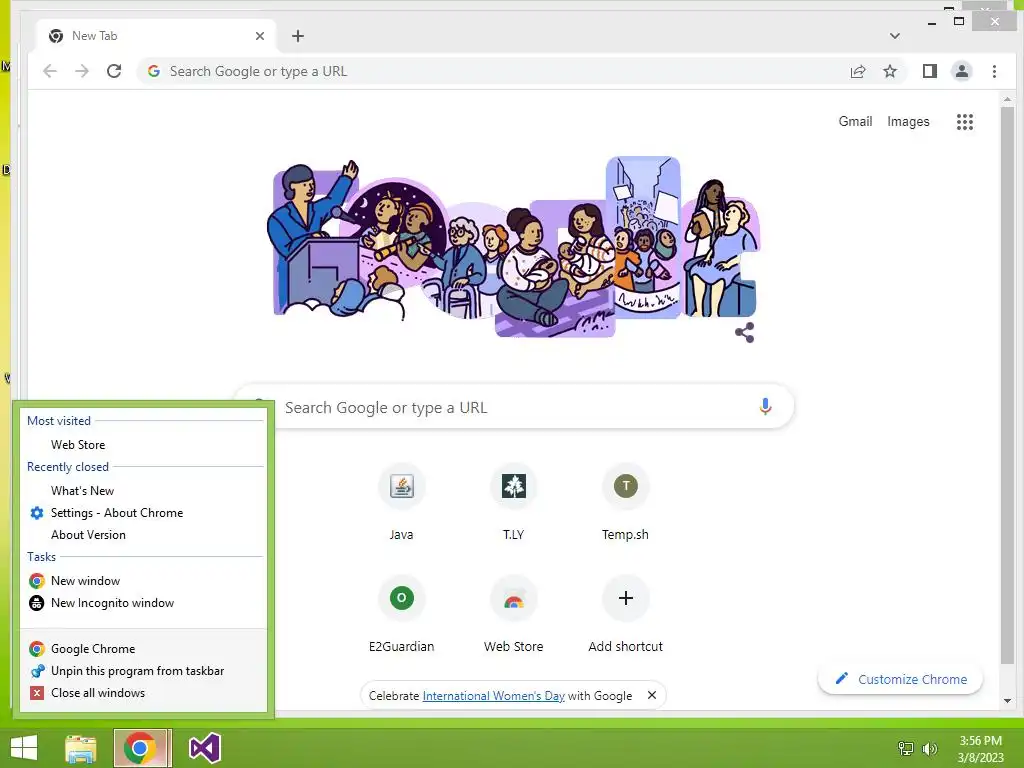Image resolution: width=1024 pixels, height=768 pixels.
Task: Dismiss the Women's Day promo banner
Action: point(652,696)
